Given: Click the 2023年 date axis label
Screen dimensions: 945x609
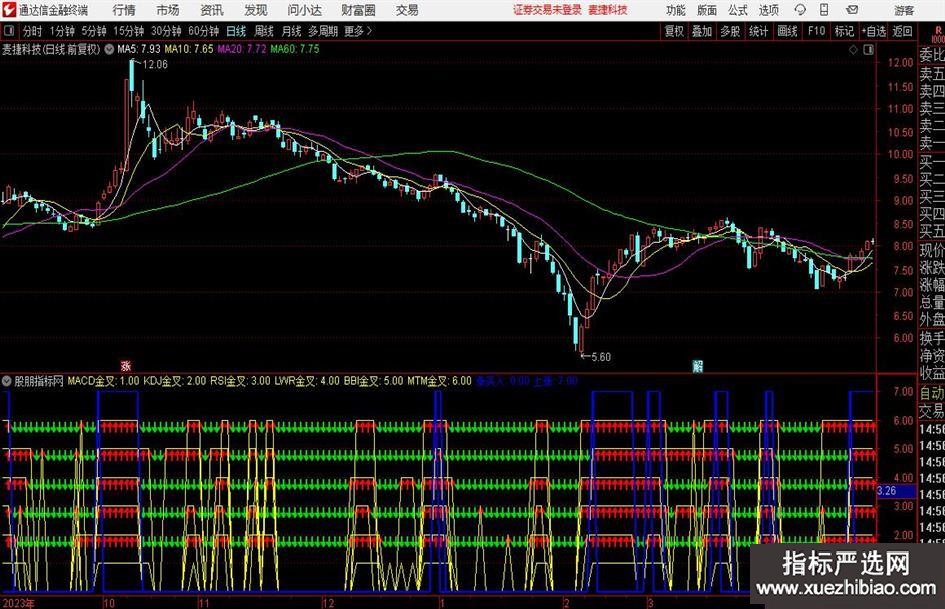Looking at the screenshot, I should (19, 603).
